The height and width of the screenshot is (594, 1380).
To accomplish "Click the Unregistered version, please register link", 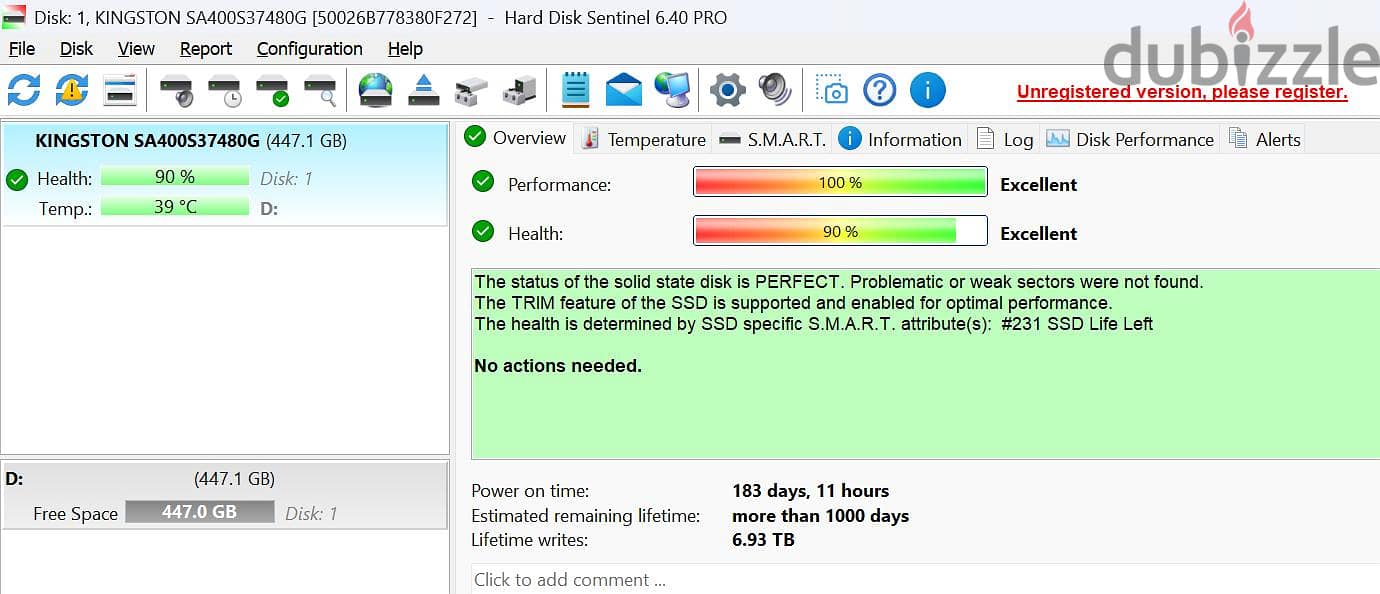I will (1182, 92).
